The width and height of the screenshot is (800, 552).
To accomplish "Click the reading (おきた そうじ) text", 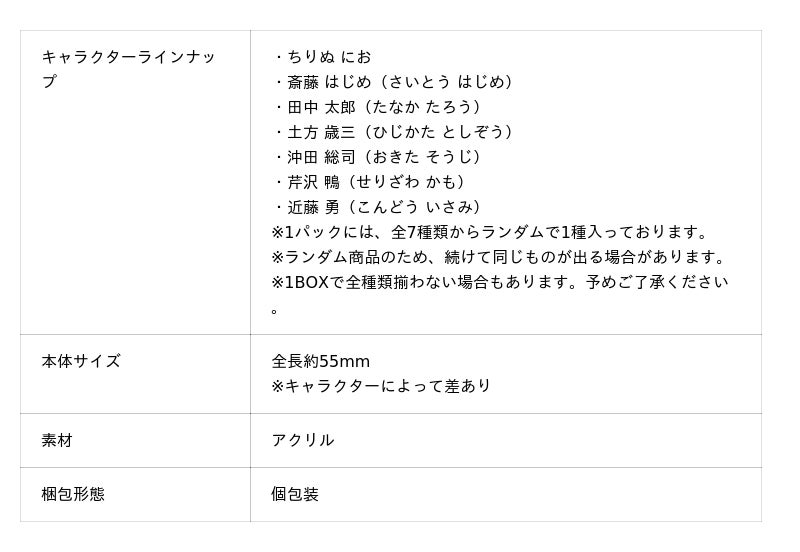I will tap(422, 157).
